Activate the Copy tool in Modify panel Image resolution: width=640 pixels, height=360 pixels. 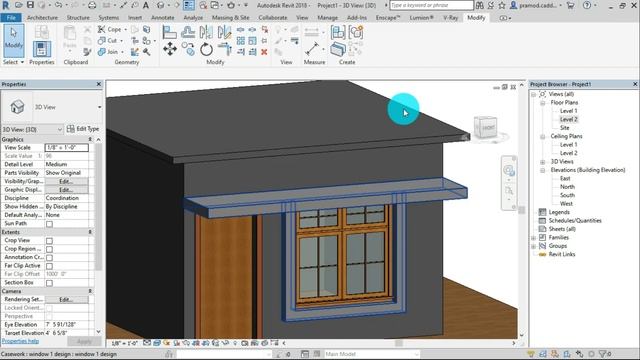188,49
